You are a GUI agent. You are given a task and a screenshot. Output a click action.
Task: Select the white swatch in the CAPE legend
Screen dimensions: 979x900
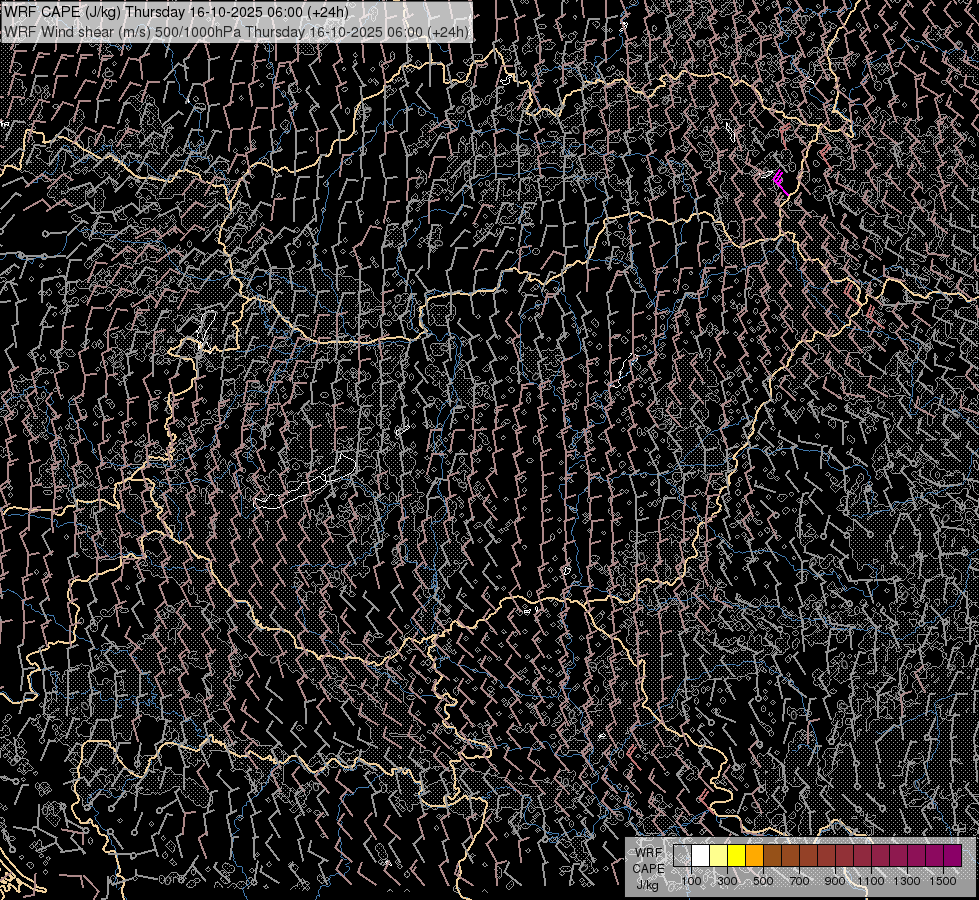[700, 856]
